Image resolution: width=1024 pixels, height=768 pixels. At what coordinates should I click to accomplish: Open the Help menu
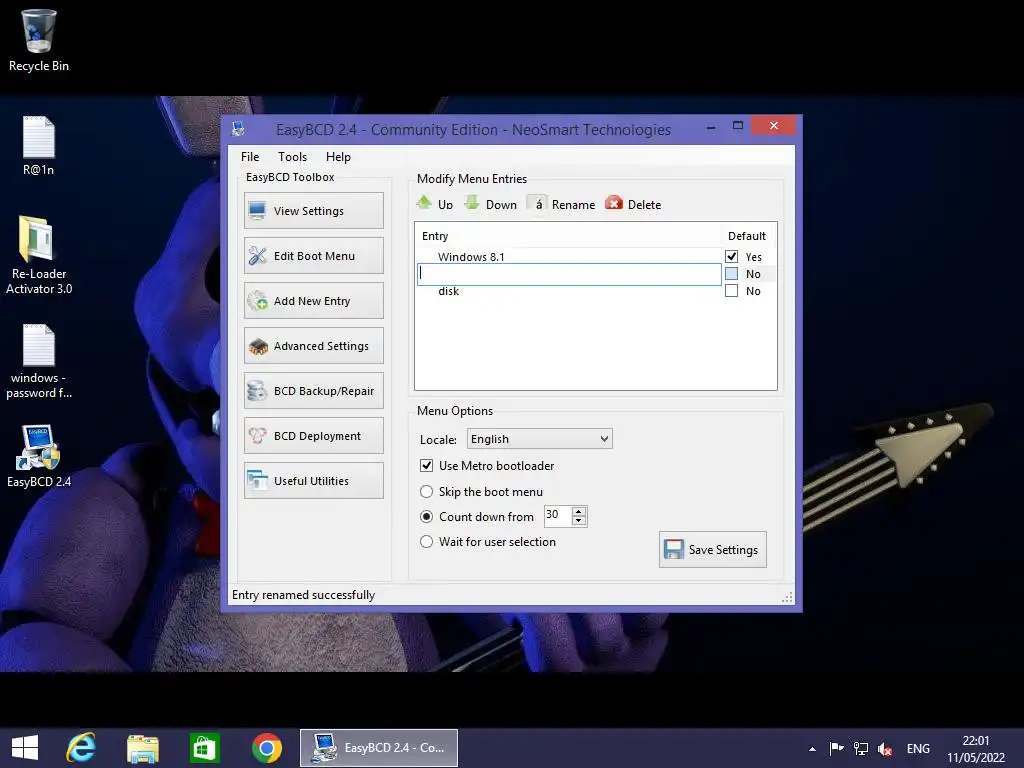[338, 157]
